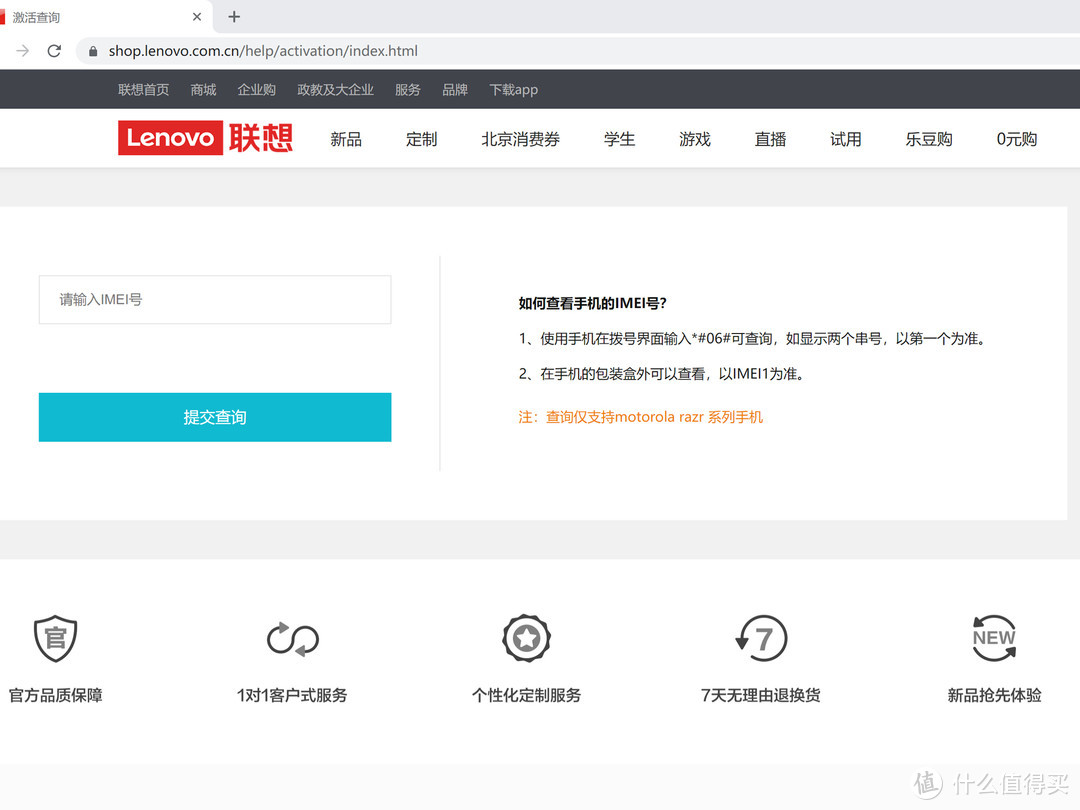Click the 个性化定制服务 star badge icon
The width and height of the screenshot is (1080, 810).
pos(526,638)
